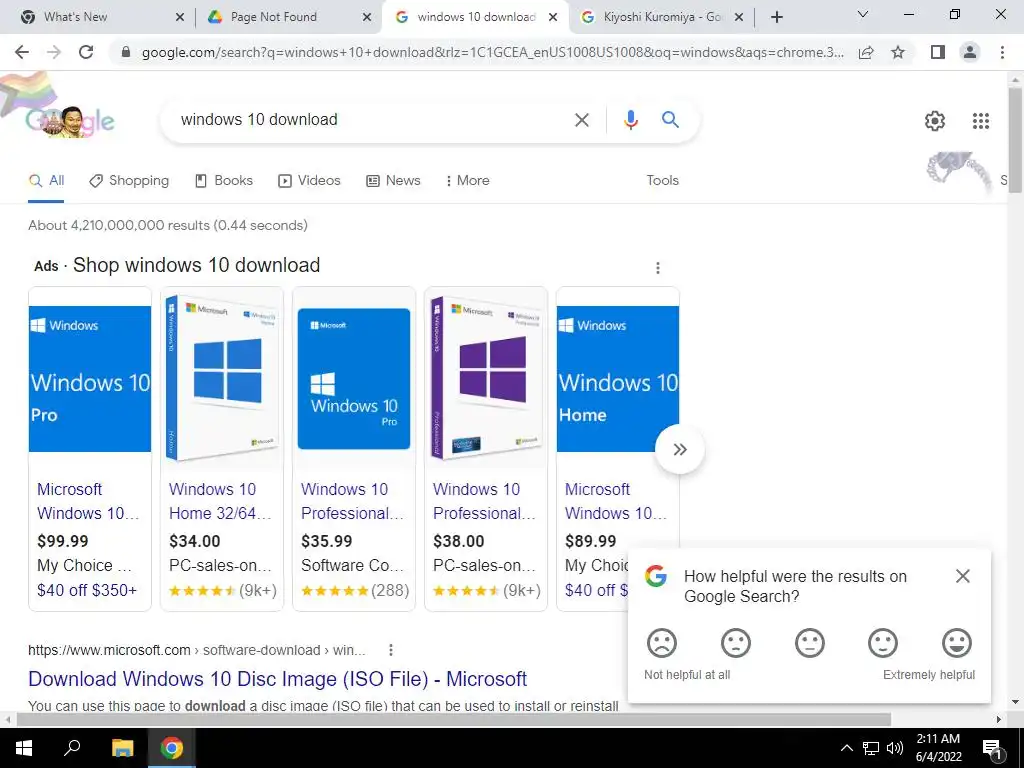Share this page from address bar

(x=866, y=52)
